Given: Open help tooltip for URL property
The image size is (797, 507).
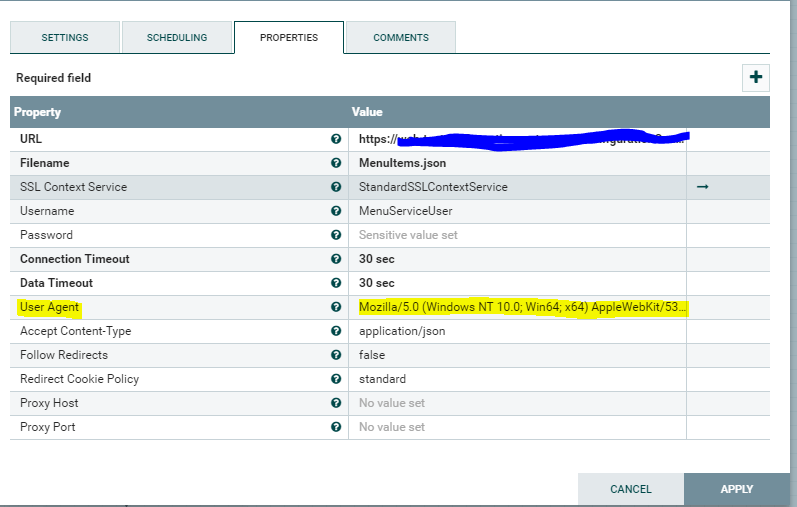Looking at the screenshot, I should [x=336, y=139].
